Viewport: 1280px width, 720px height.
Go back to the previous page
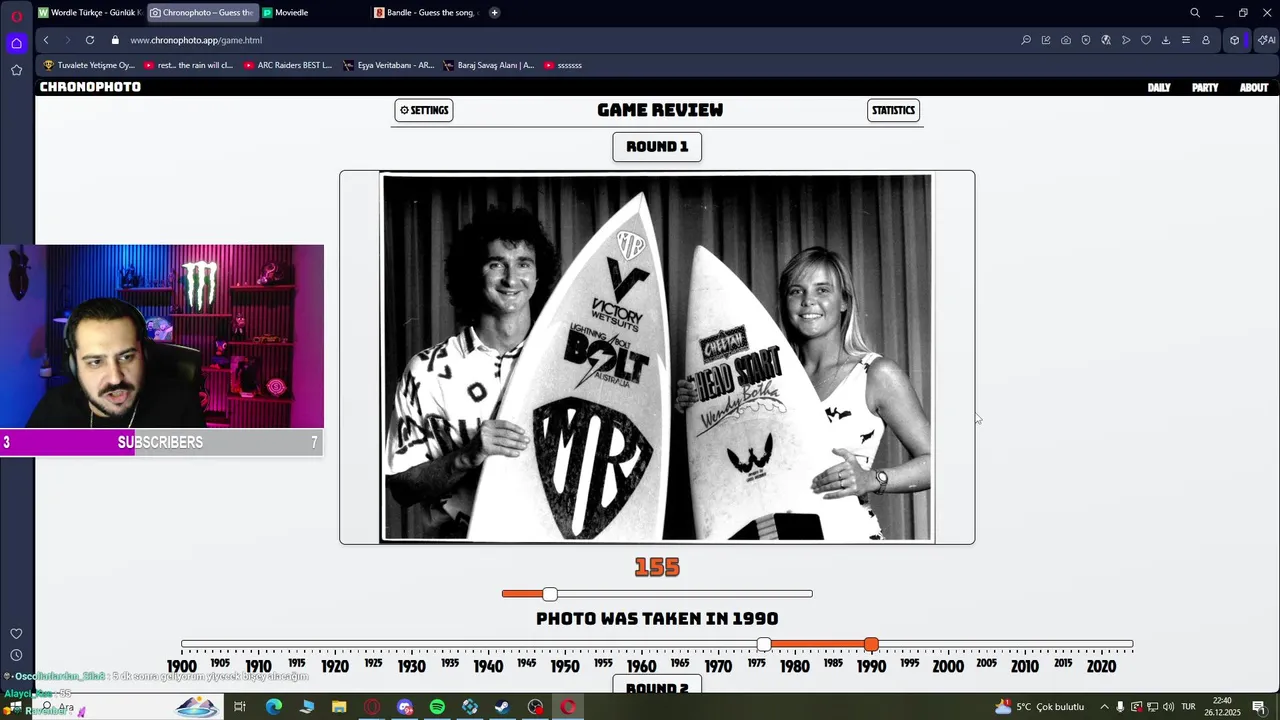click(46, 40)
